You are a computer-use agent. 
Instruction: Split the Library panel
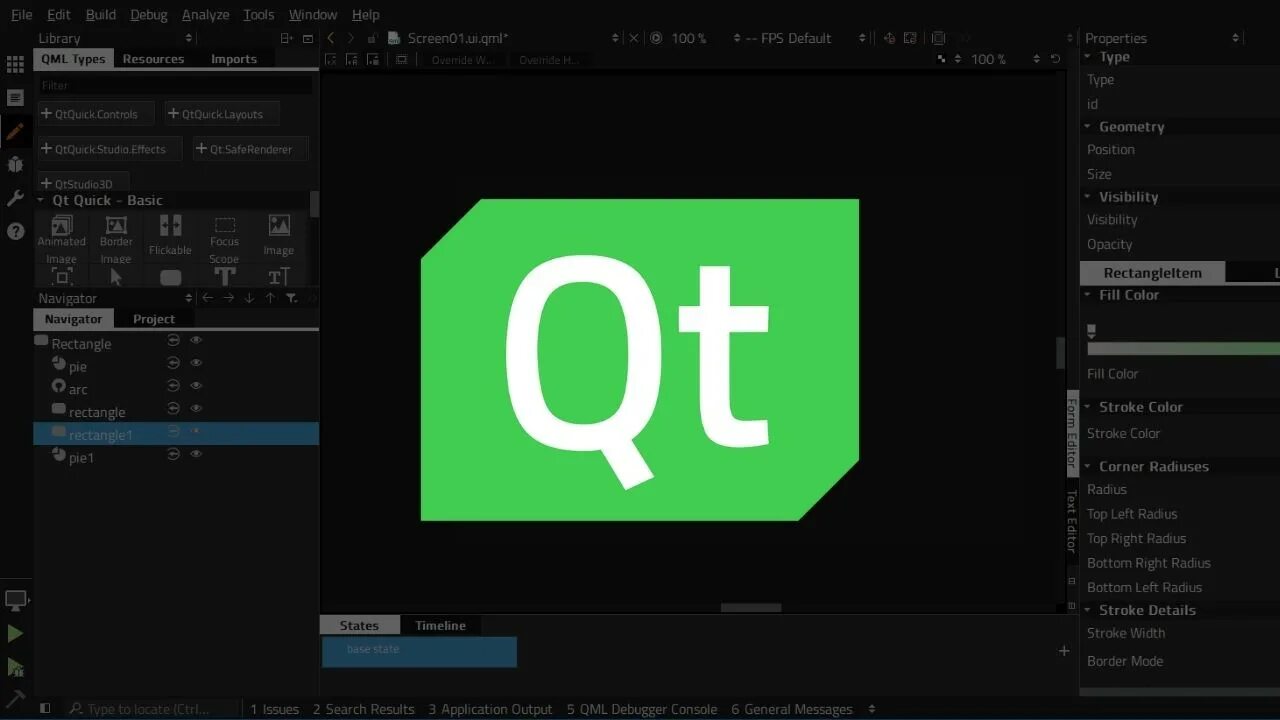tap(286, 38)
